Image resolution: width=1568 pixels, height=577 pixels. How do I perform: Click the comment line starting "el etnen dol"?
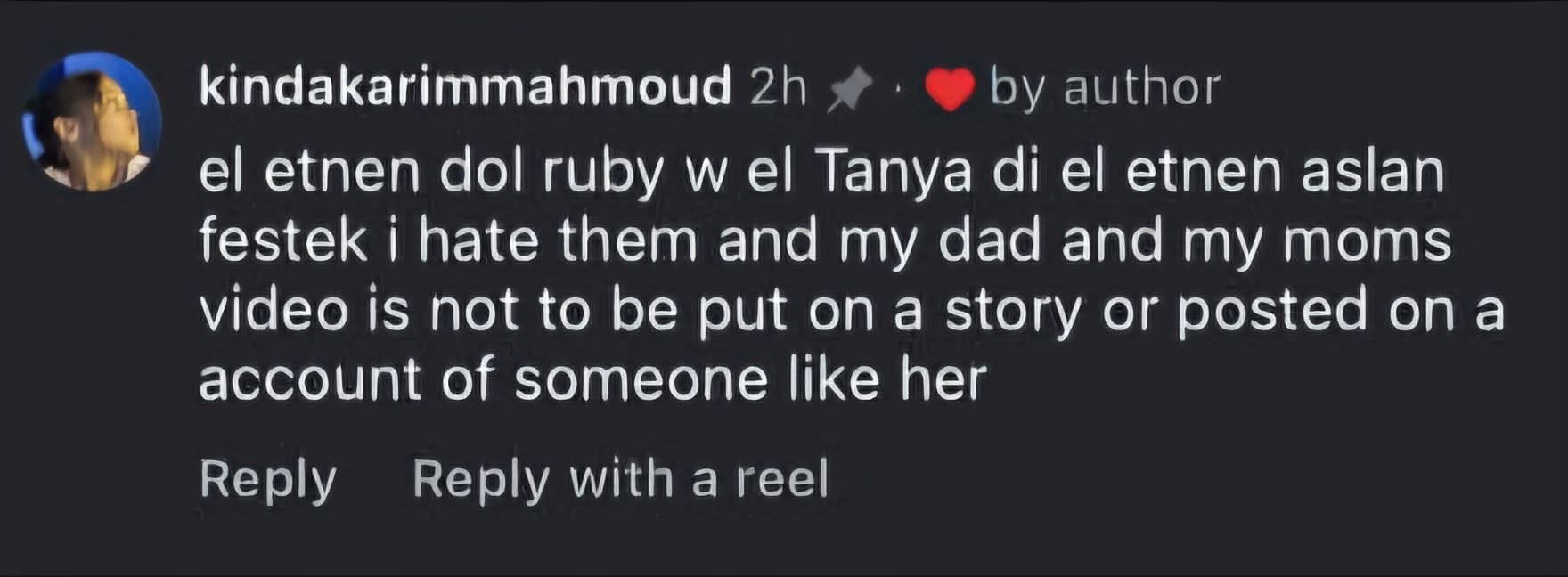tap(820, 173)
